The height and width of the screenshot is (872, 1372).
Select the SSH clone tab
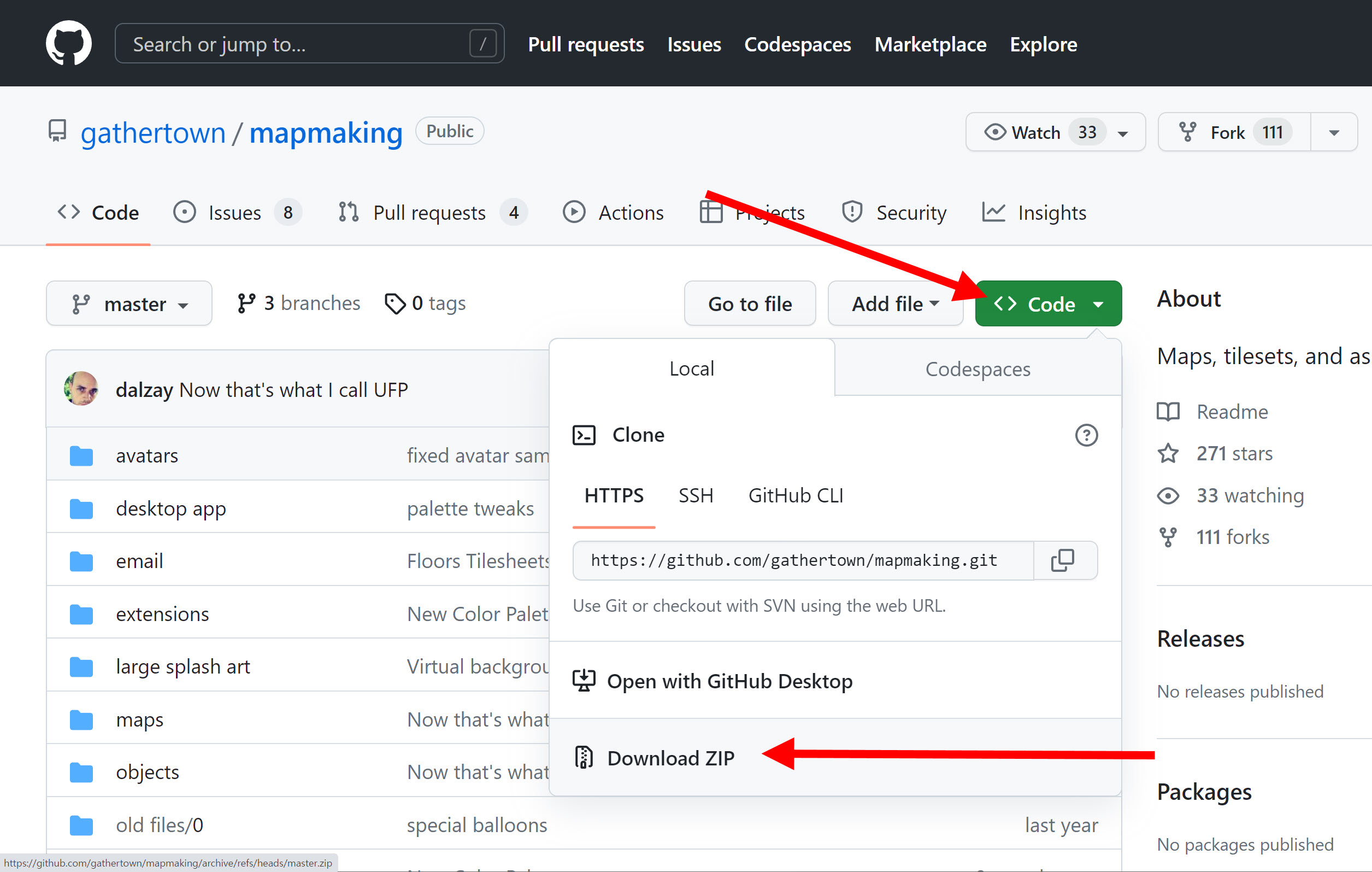pos(696,495)
